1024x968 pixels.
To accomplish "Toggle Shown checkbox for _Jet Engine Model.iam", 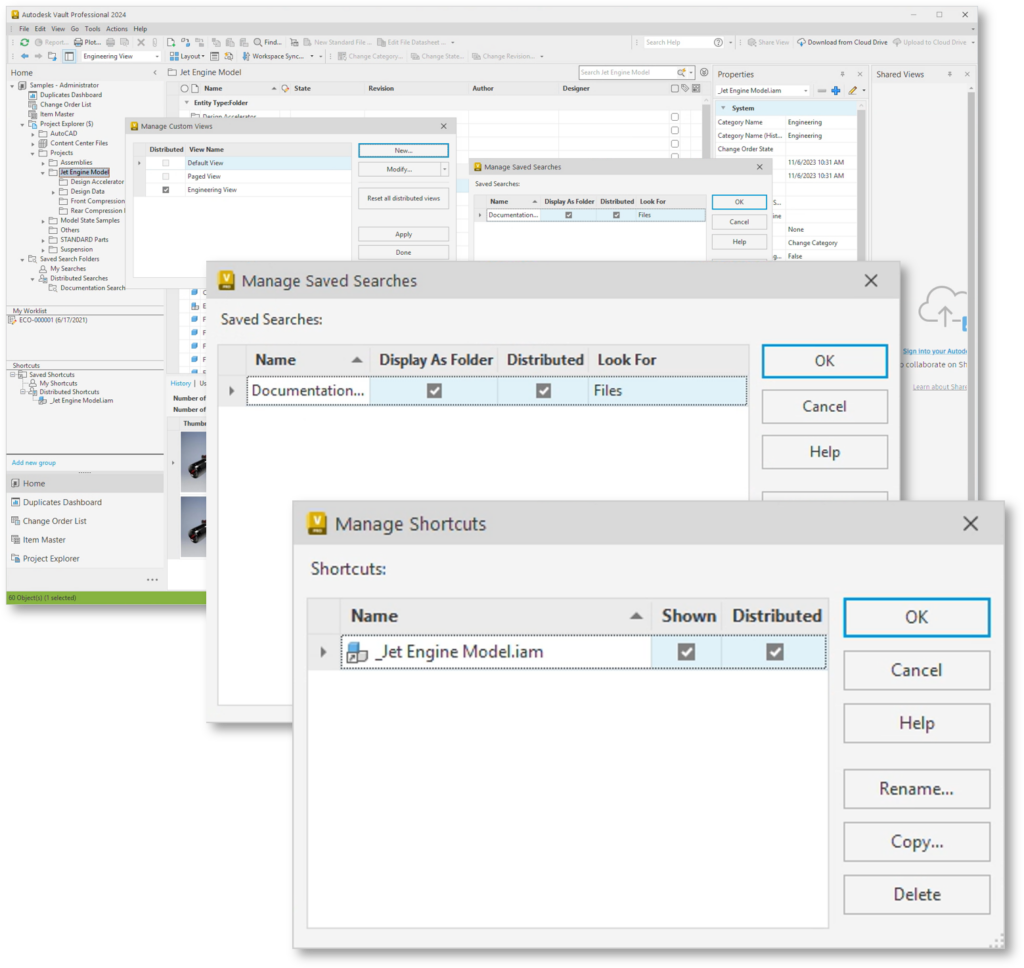I will click(x=686, y=652).
